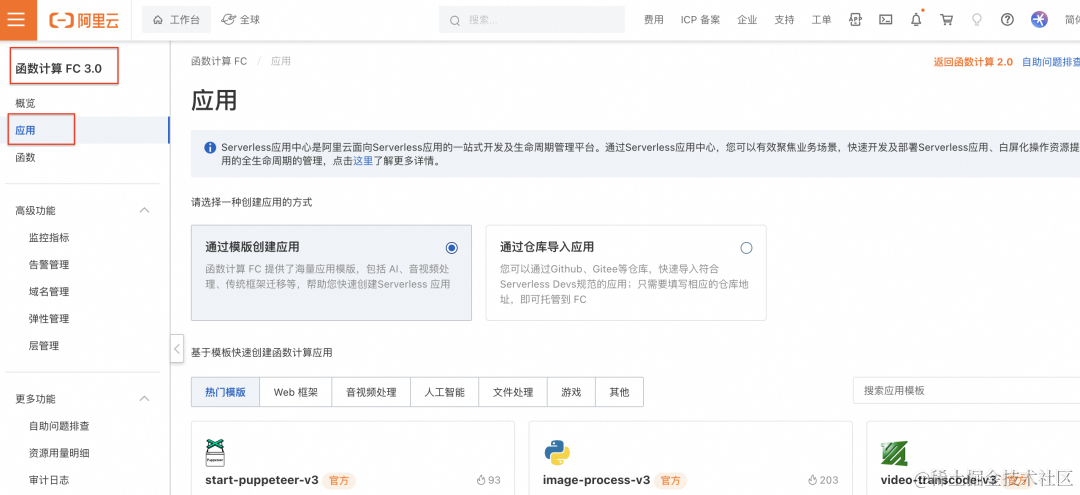Click 支持 in the top navigation
The height and width of the screenshot is (495, 1080).
coord(785,20)
